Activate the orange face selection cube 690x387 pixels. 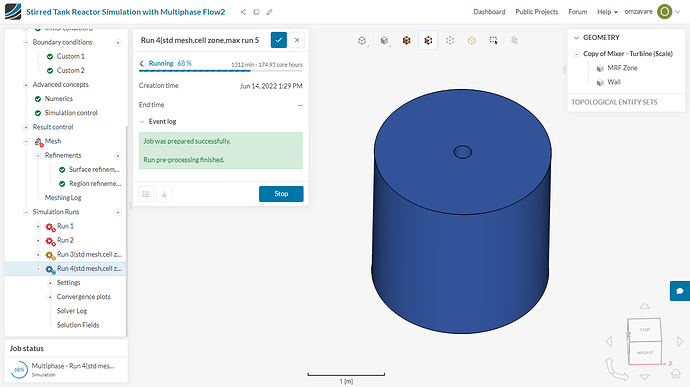tap(407, 41)
